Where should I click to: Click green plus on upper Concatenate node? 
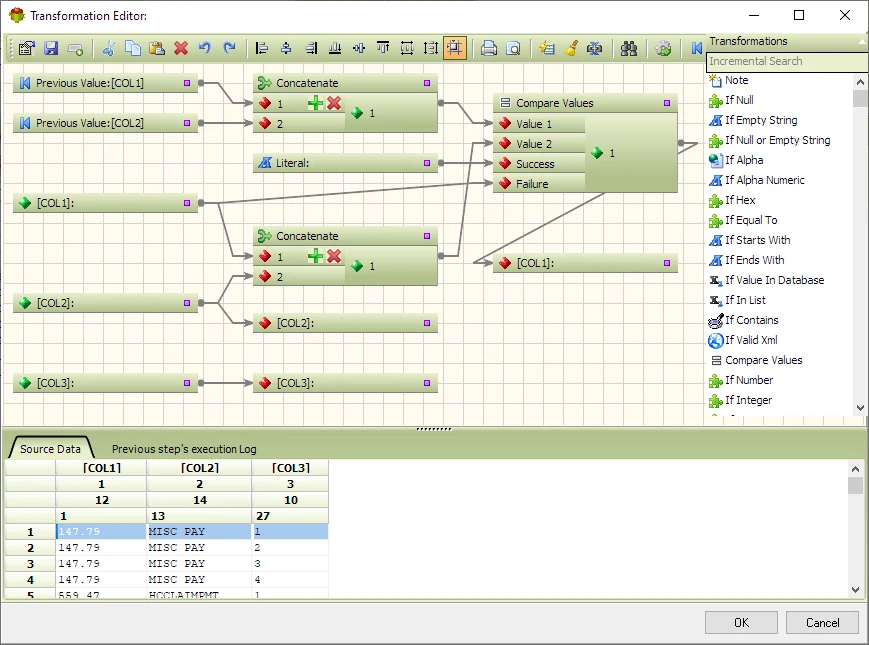coord(315,103)
